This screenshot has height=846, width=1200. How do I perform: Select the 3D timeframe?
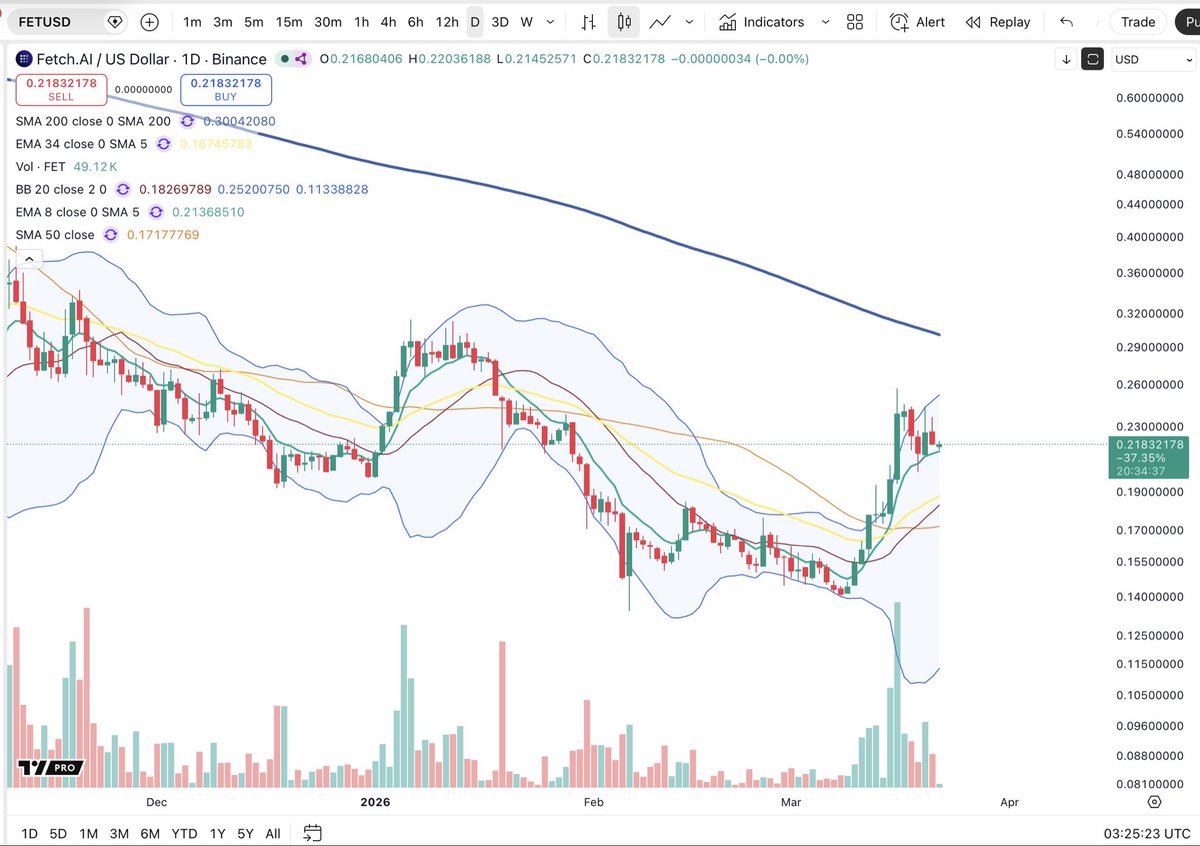point(500,22)
